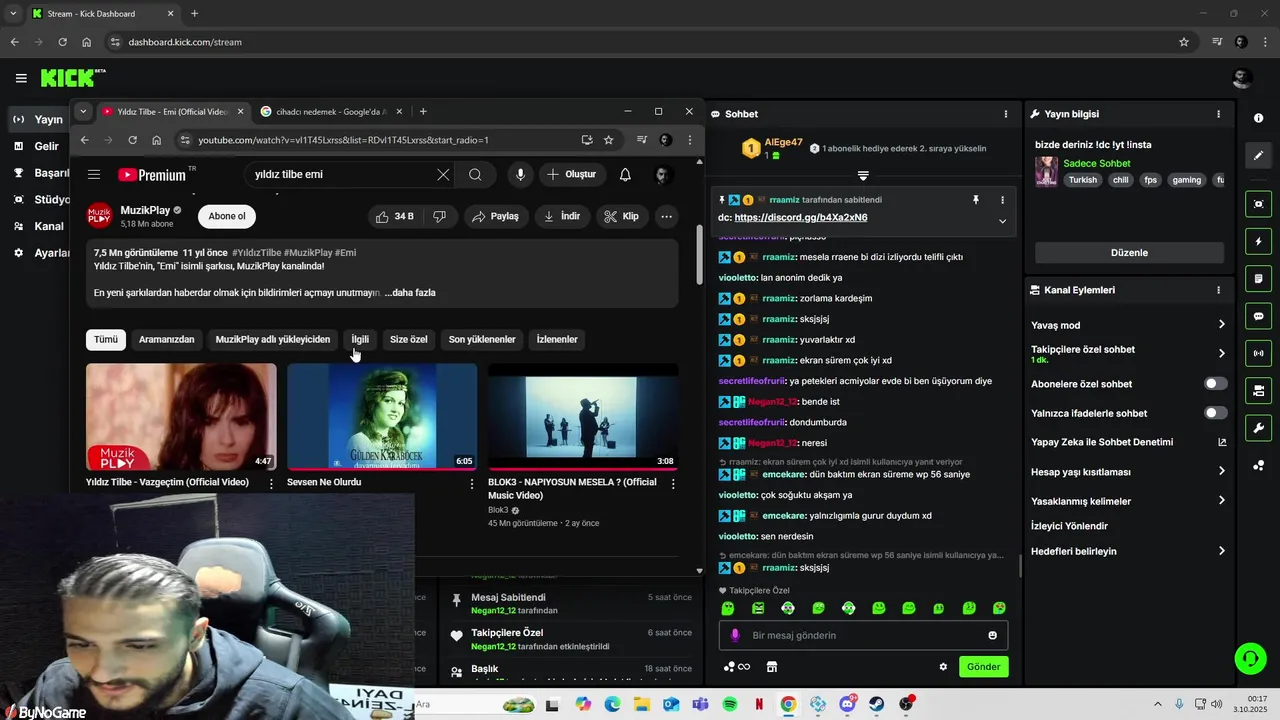
Task: Open the info icon in right rail
Action: (x=1258, y=118)
